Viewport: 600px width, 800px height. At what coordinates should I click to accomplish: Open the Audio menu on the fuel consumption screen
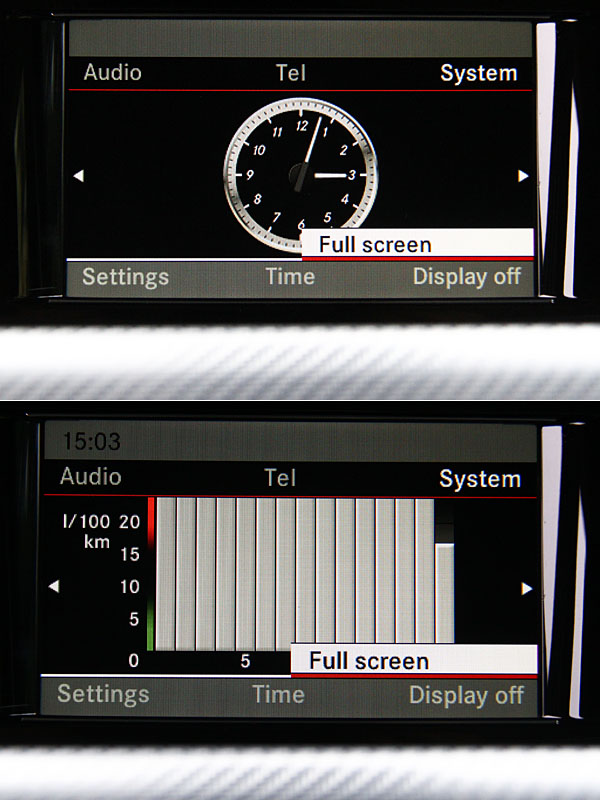pyautogui.click(x=90, y=477)
